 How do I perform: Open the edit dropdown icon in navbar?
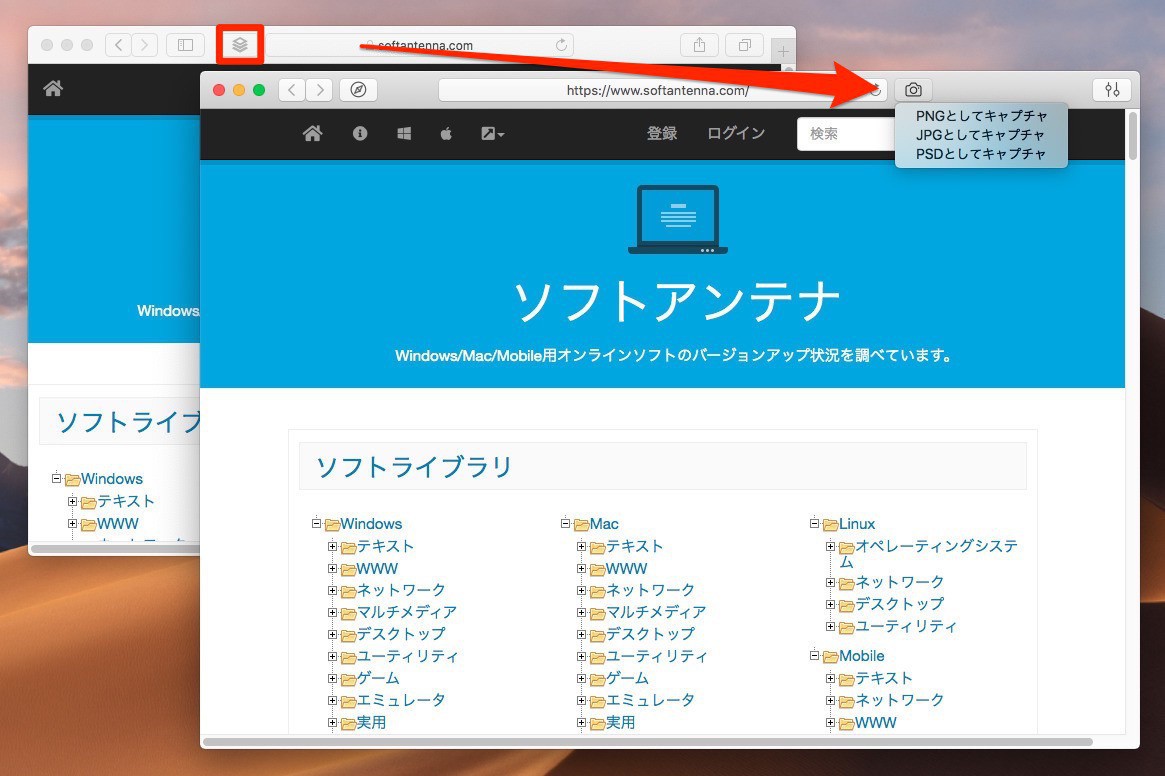click(492, 134)
